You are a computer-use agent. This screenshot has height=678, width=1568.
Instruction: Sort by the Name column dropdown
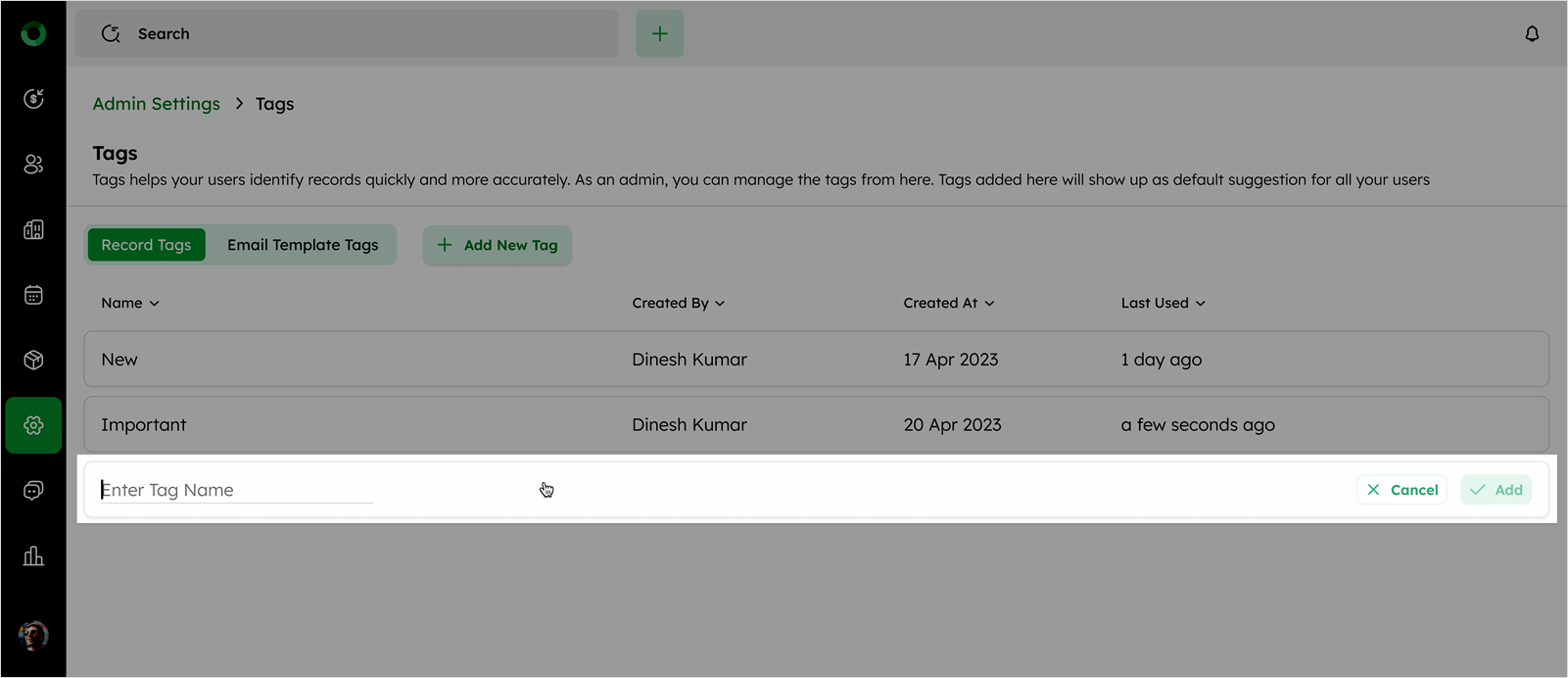click(130, 304)
